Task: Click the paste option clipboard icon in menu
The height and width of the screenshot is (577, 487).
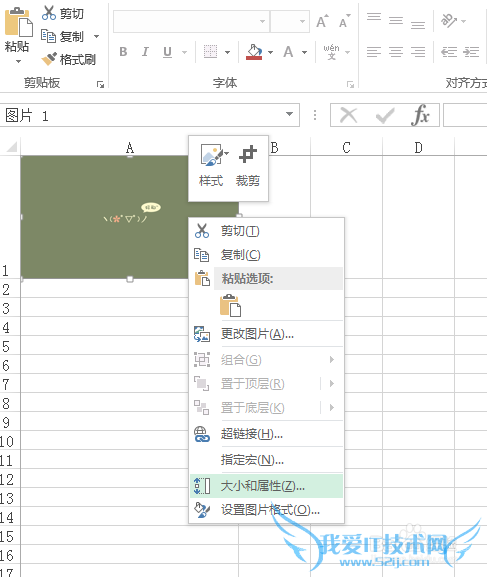Action: [230, 305]
